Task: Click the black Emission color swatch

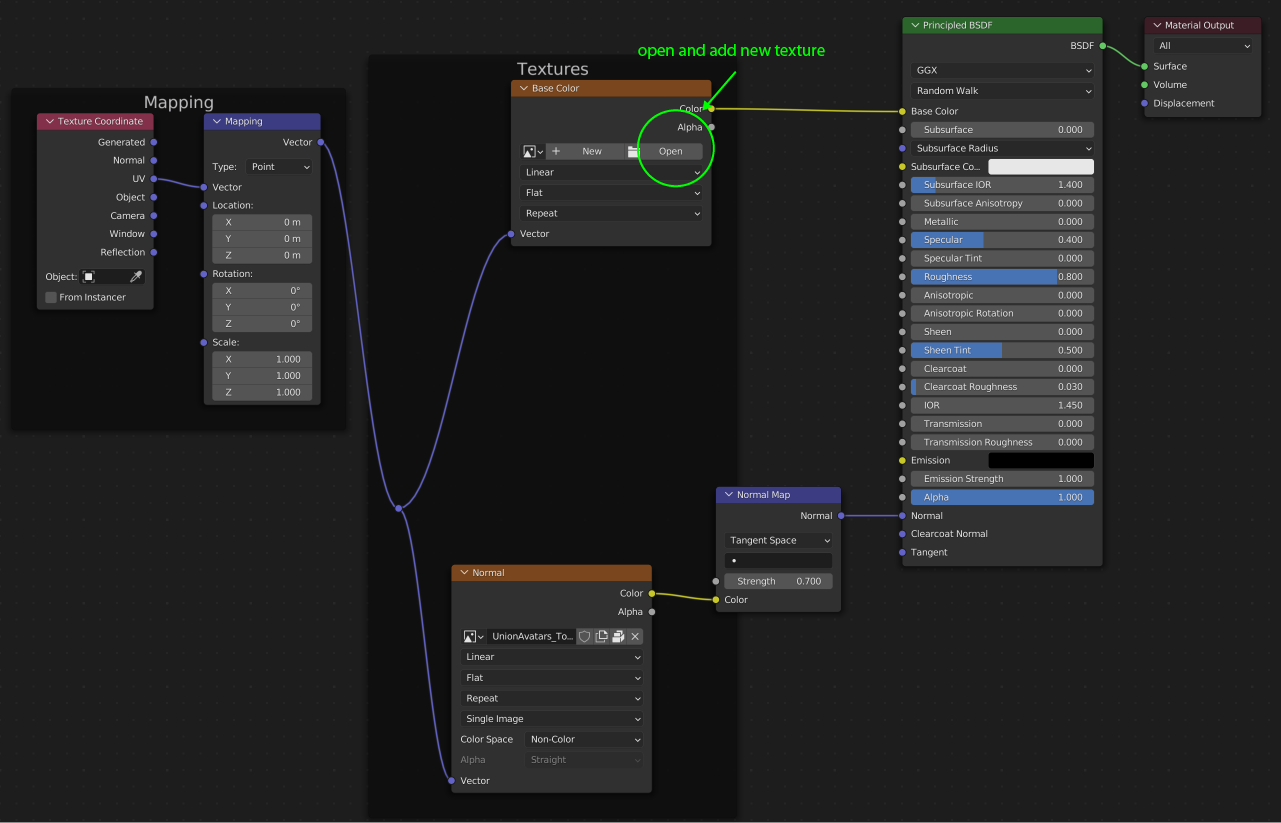Action: pos(1041,460)
